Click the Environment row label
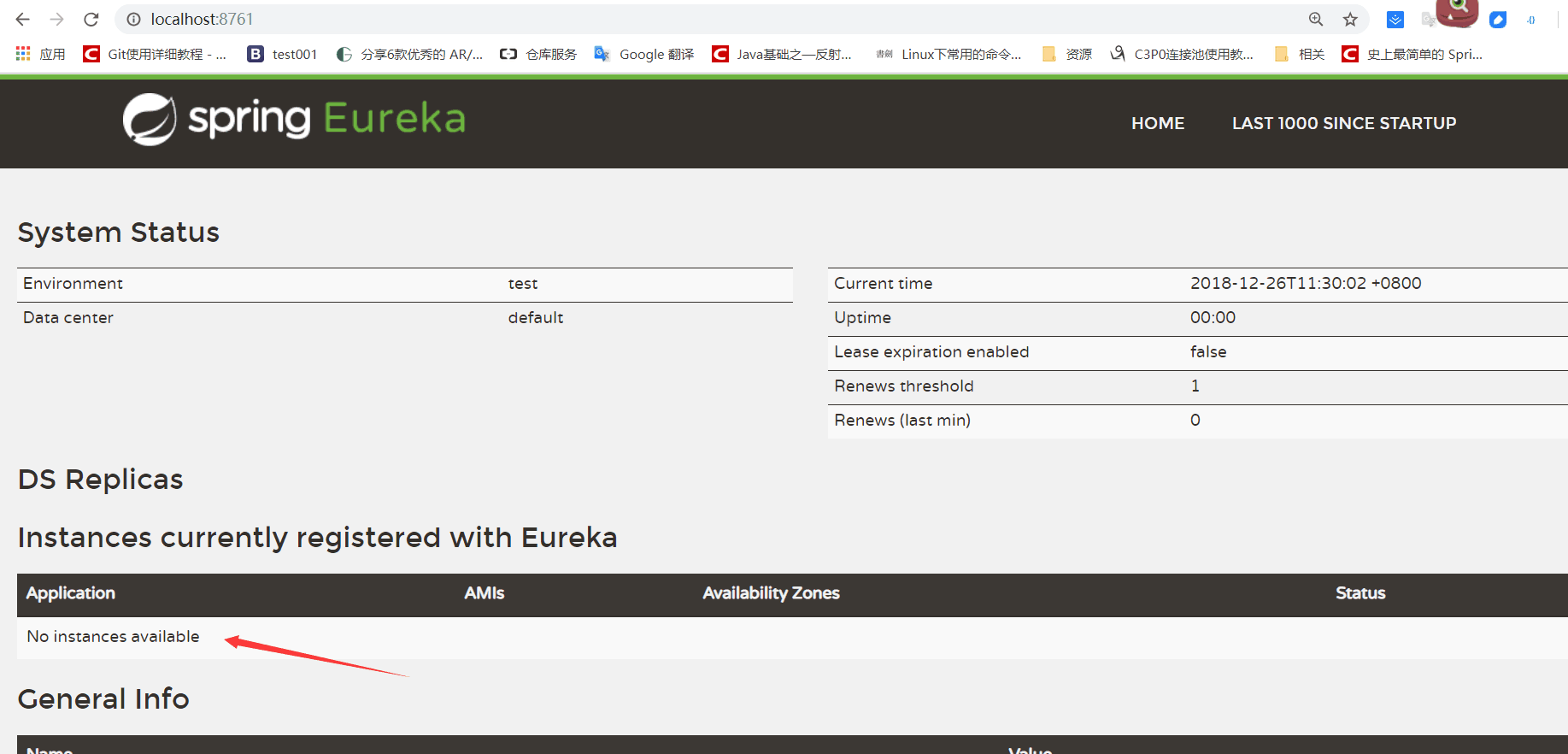The width and height of the screenshot is (1568, 754). click(73, 283)
